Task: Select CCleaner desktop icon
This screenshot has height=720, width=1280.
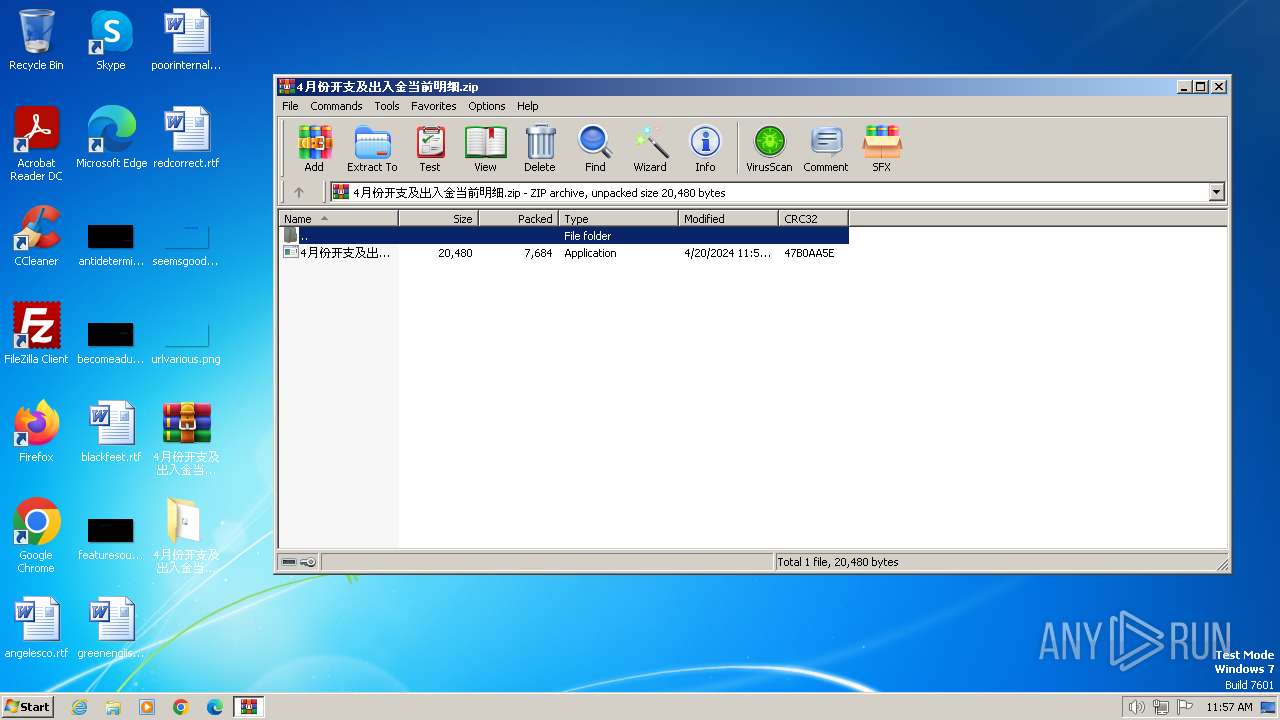Action: pos(36,236)
